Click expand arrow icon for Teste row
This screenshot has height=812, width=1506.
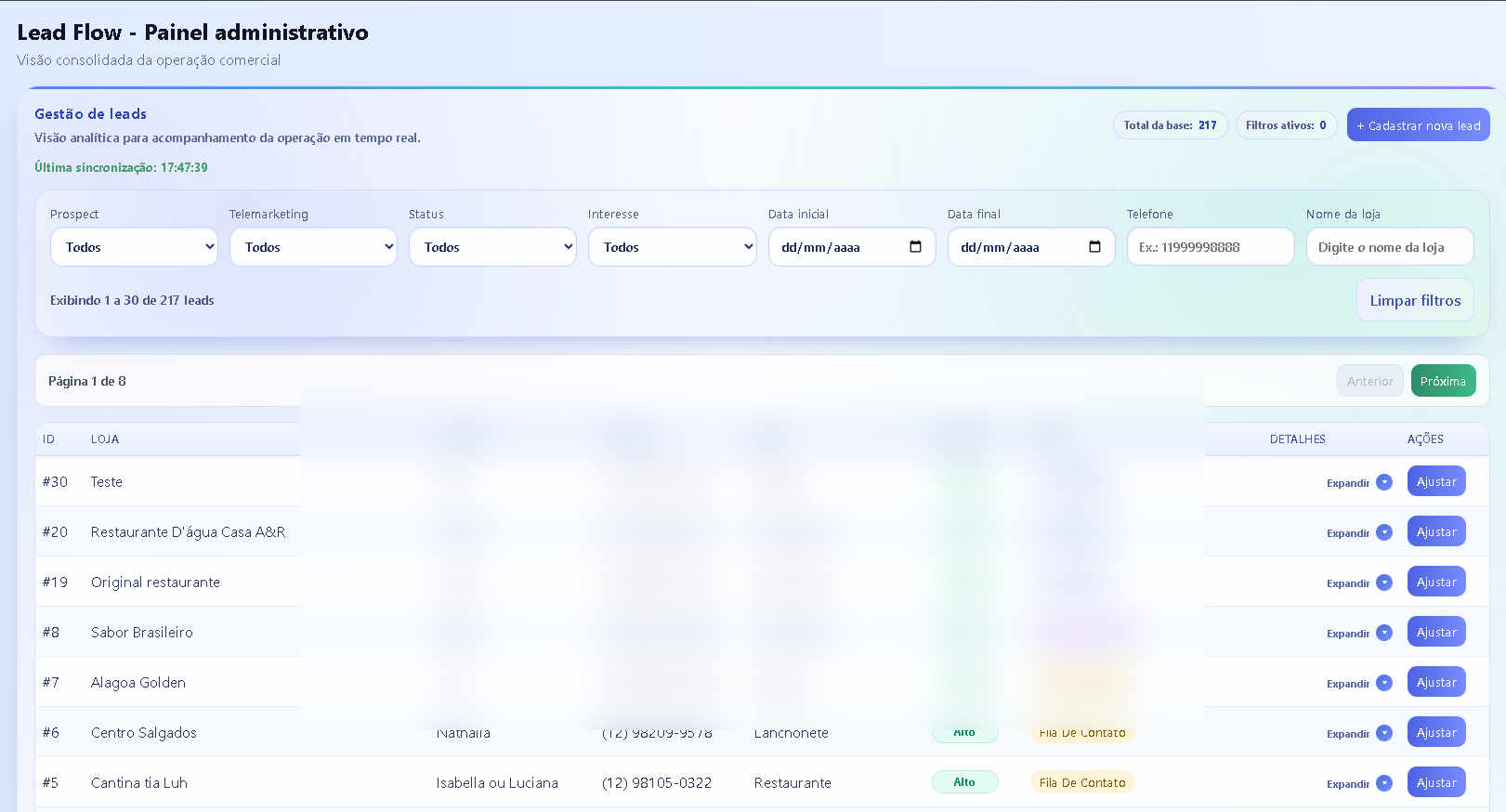[1384, 482]
